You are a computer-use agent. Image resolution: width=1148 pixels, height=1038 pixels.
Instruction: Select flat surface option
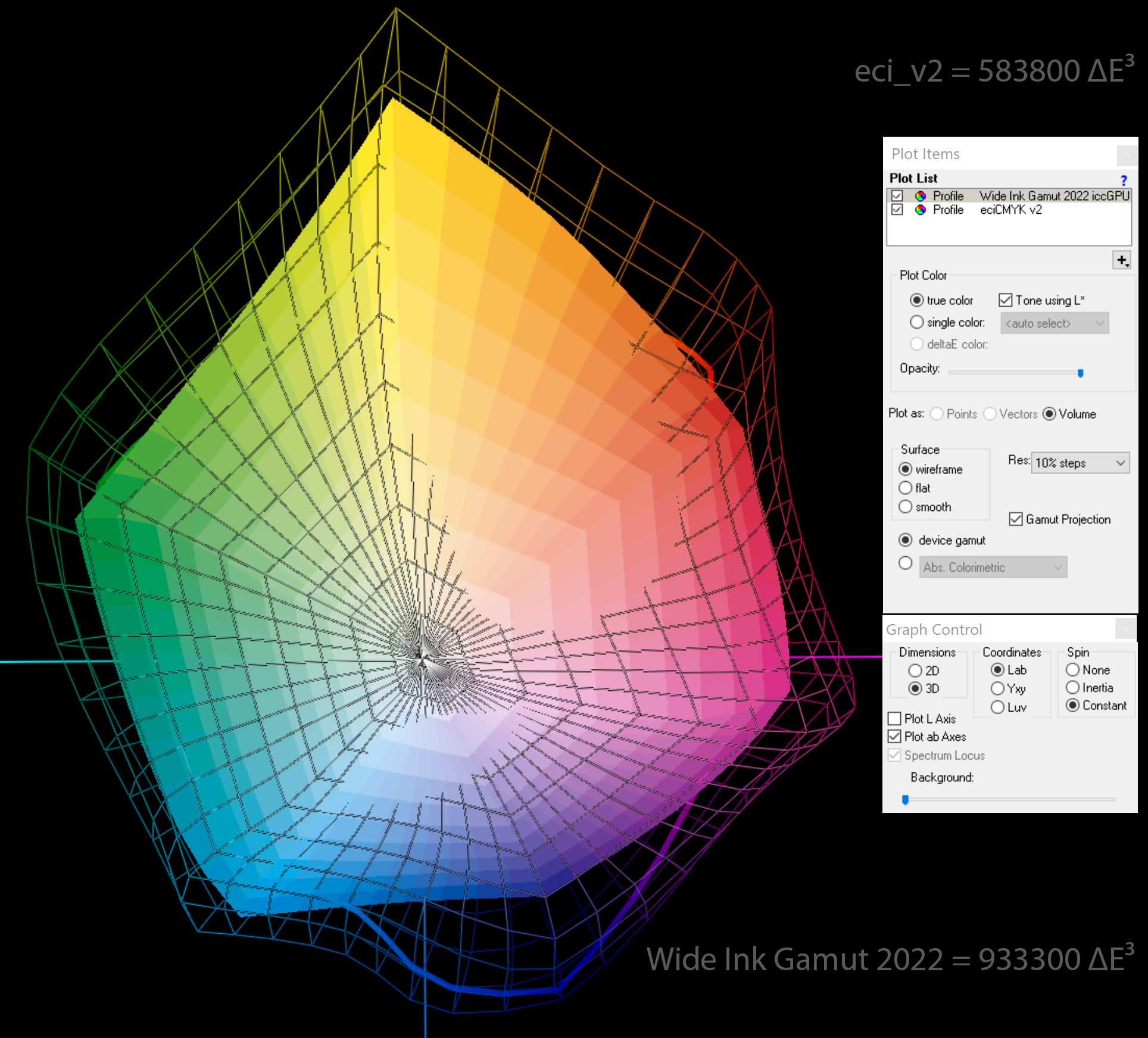coord(906,488)
